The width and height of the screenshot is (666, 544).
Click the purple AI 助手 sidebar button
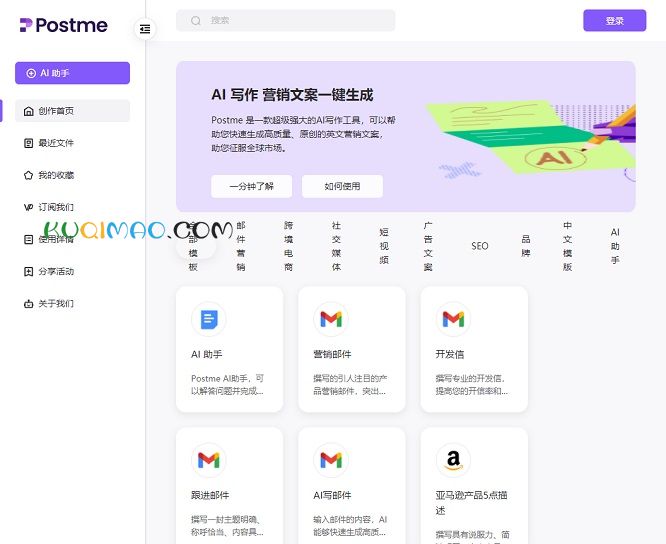tap(72, 73)
